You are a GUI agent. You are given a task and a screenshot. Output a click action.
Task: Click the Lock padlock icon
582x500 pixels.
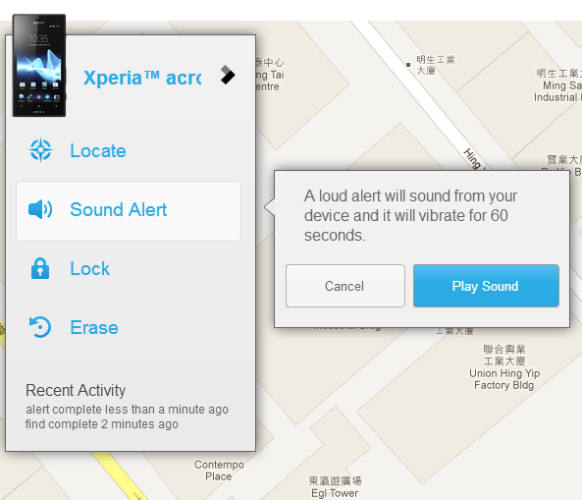pos(40,268)
